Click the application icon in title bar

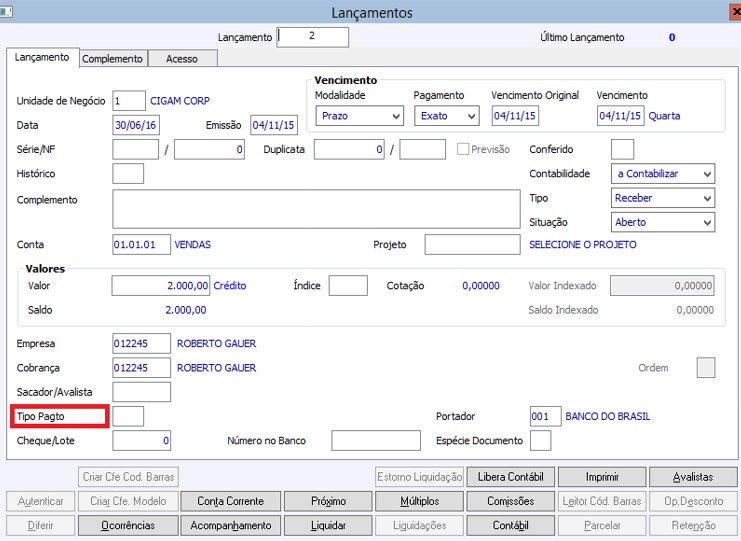tap(6, 11)
